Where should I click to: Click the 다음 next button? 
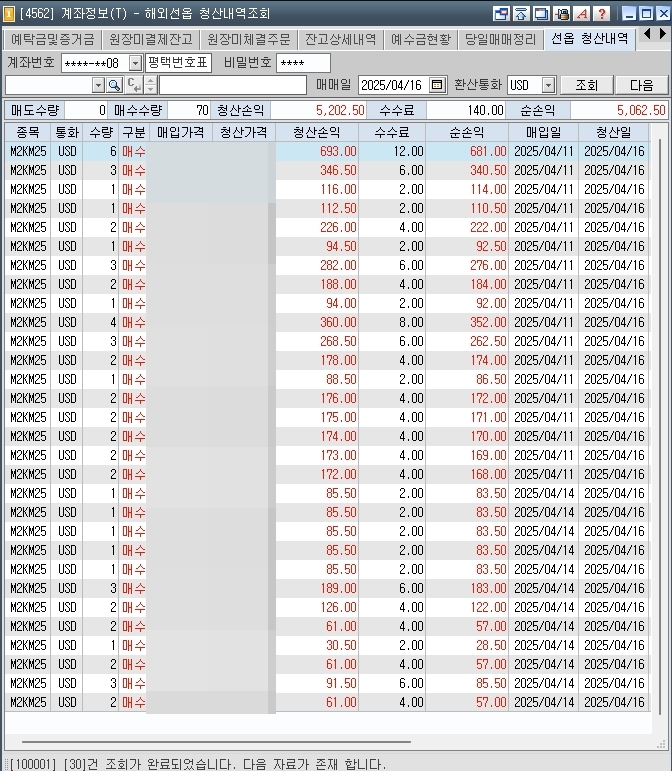coord(642,85)
